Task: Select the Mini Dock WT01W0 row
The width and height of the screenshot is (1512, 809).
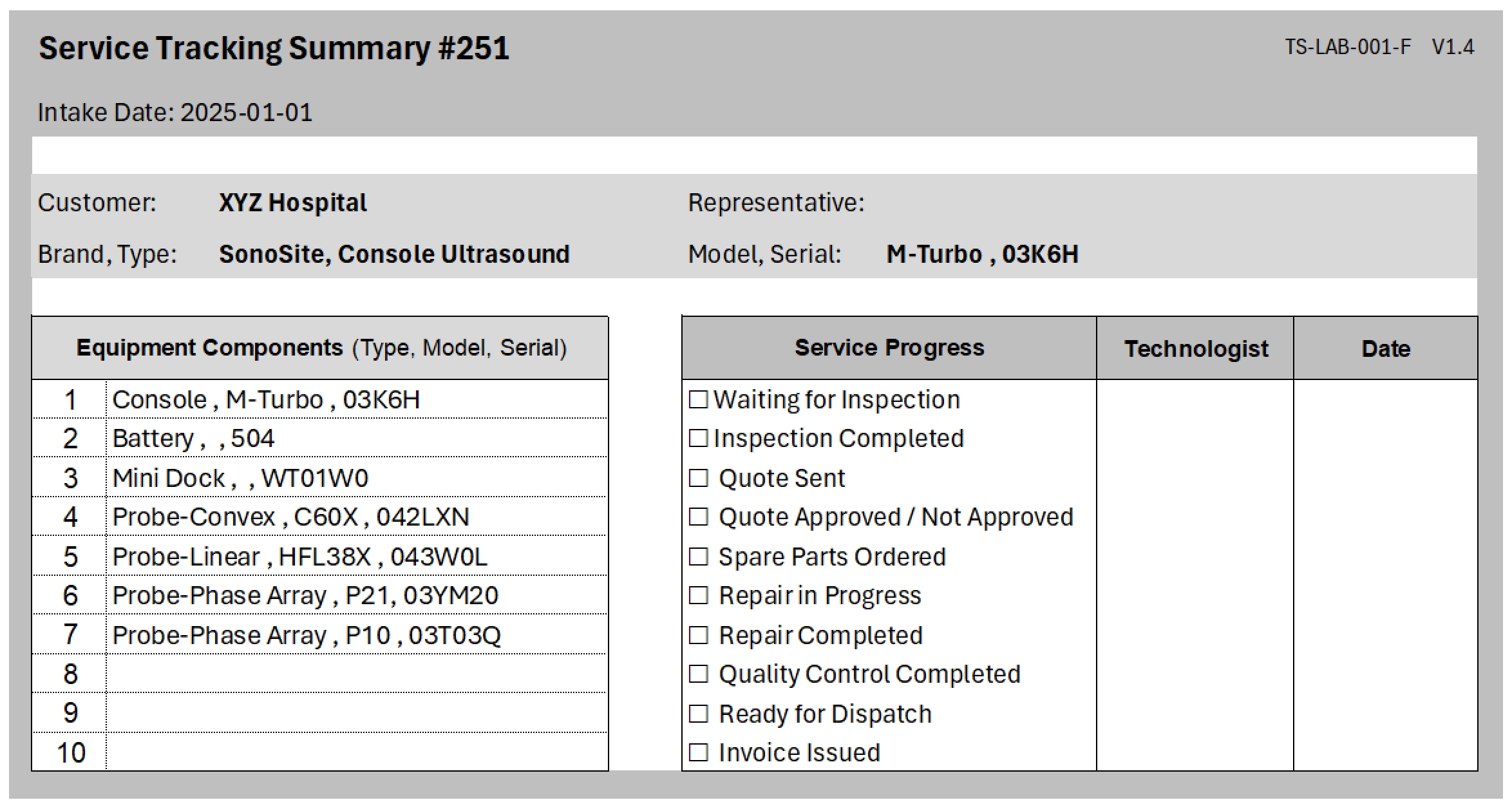Action: (x=240, y=479)
